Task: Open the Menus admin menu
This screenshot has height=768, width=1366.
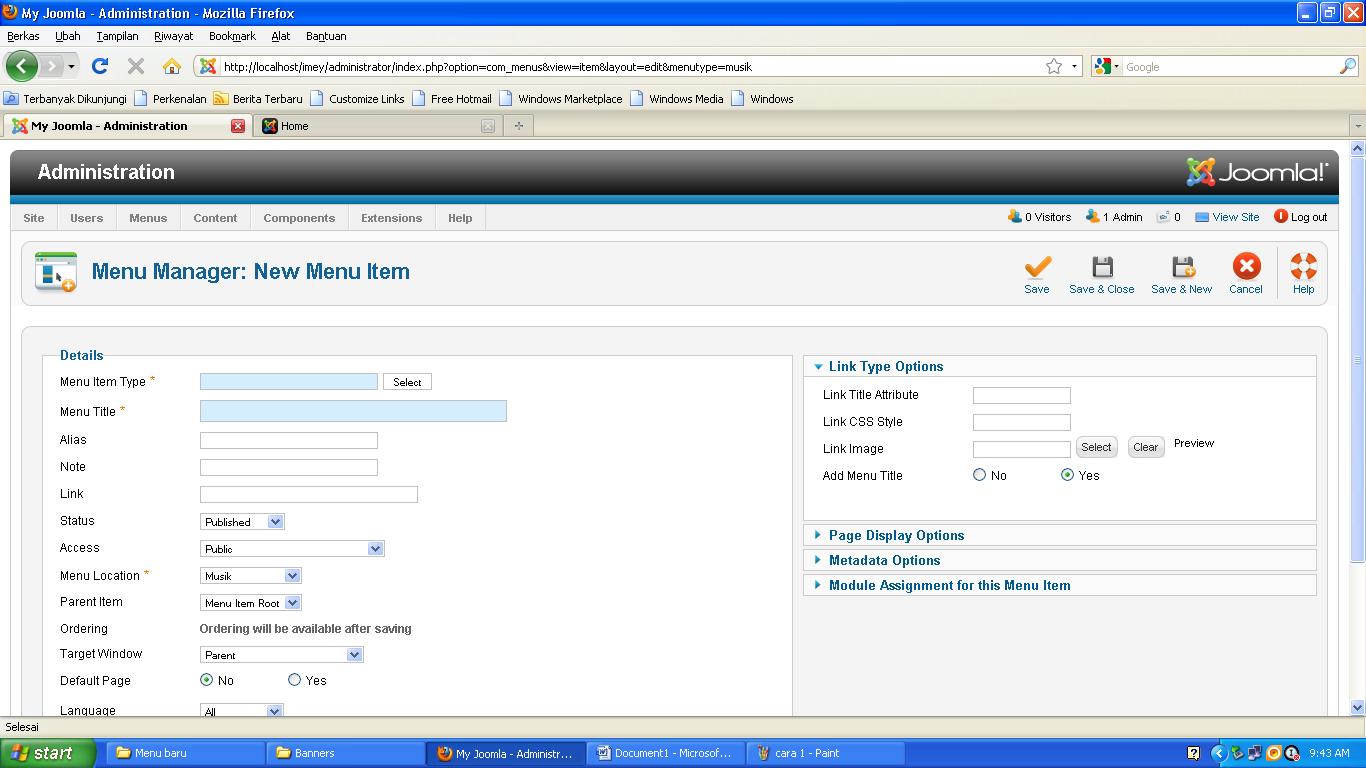Action: (x=148, y=218)
